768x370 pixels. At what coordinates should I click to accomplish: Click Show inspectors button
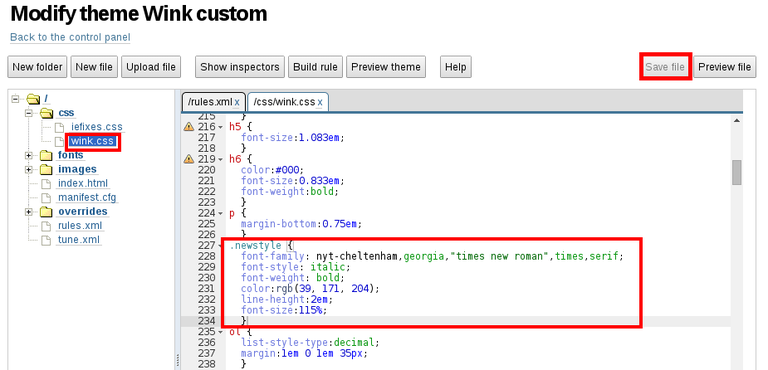[240, 67]
